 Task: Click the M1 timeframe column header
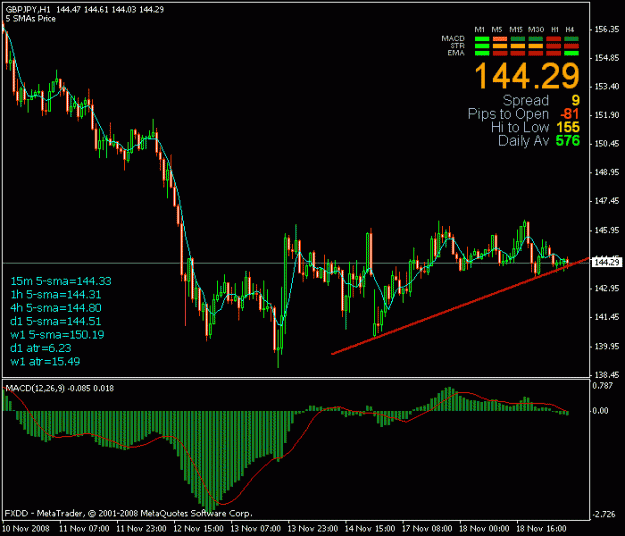click(x=480, y=29)
